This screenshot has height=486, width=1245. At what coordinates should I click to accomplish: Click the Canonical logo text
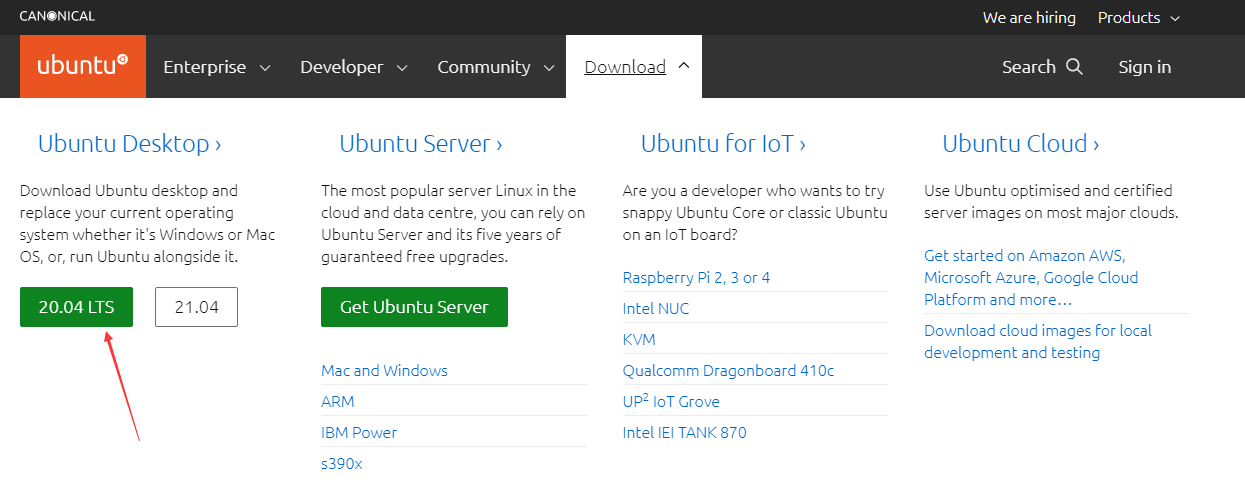pos(57,17)
